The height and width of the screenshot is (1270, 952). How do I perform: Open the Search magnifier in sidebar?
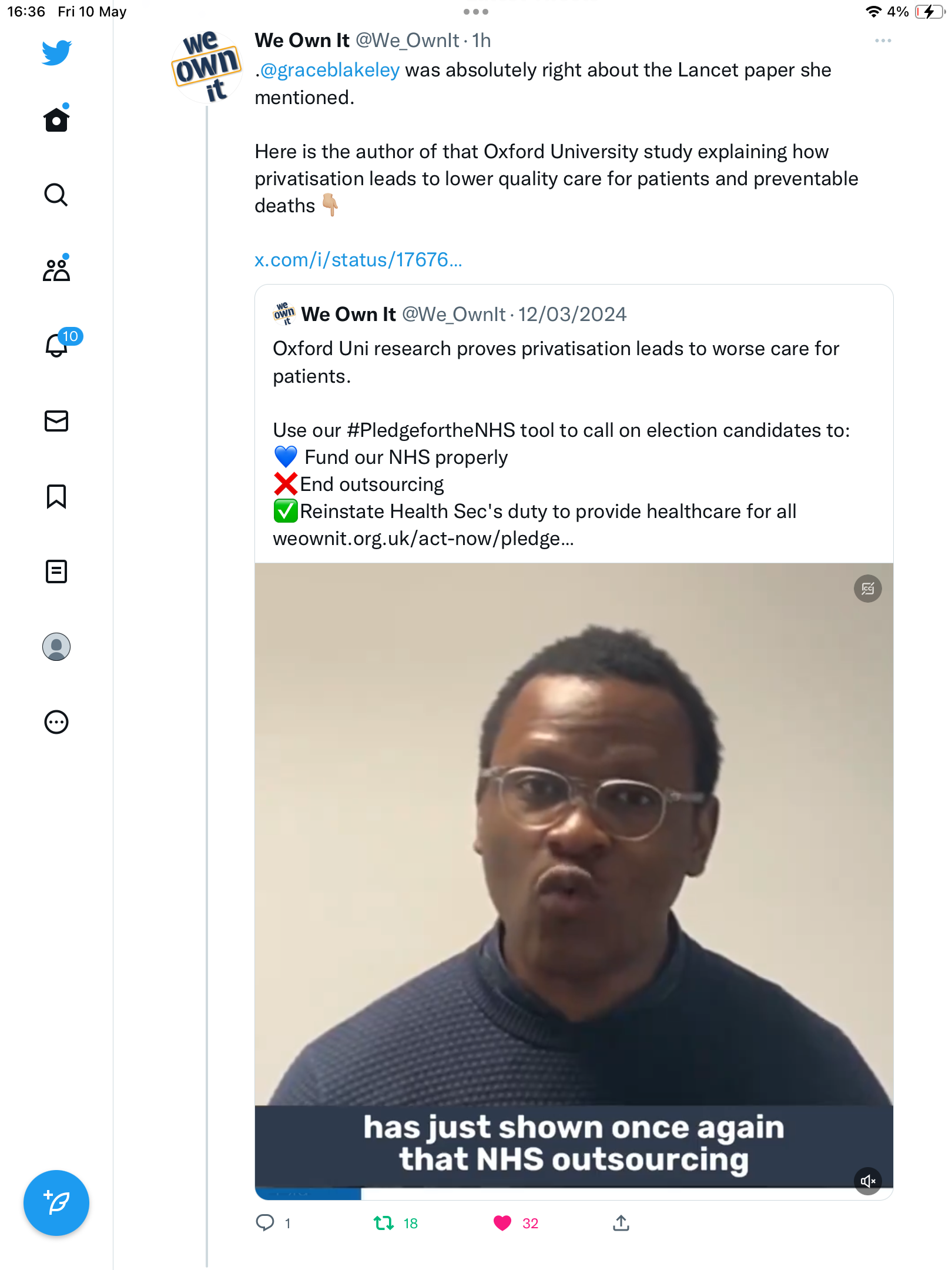56,195
